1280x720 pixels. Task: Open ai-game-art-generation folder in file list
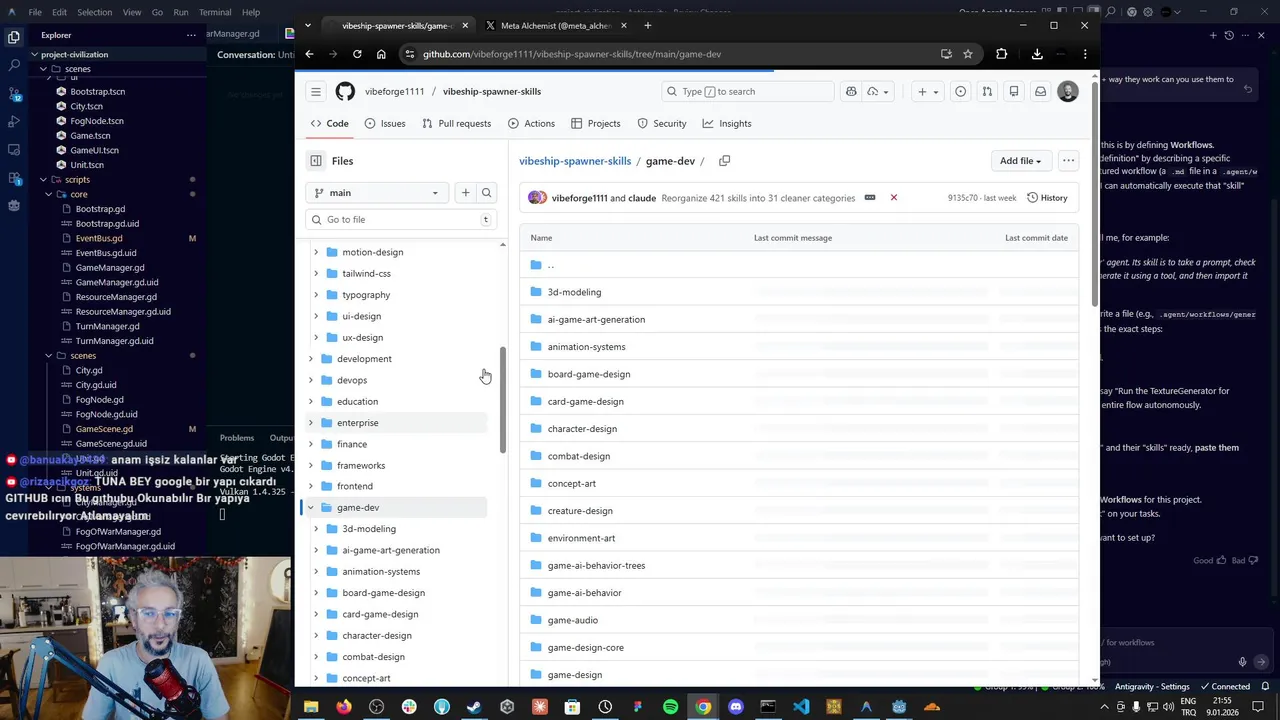click(596, 320)
